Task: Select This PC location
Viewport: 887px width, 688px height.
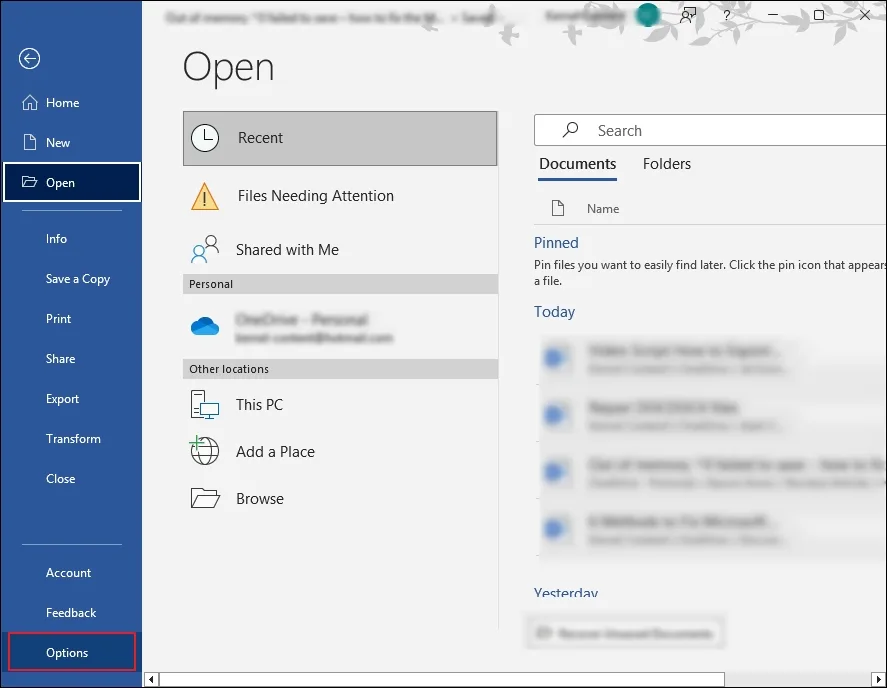Action: tap(340, 405)
